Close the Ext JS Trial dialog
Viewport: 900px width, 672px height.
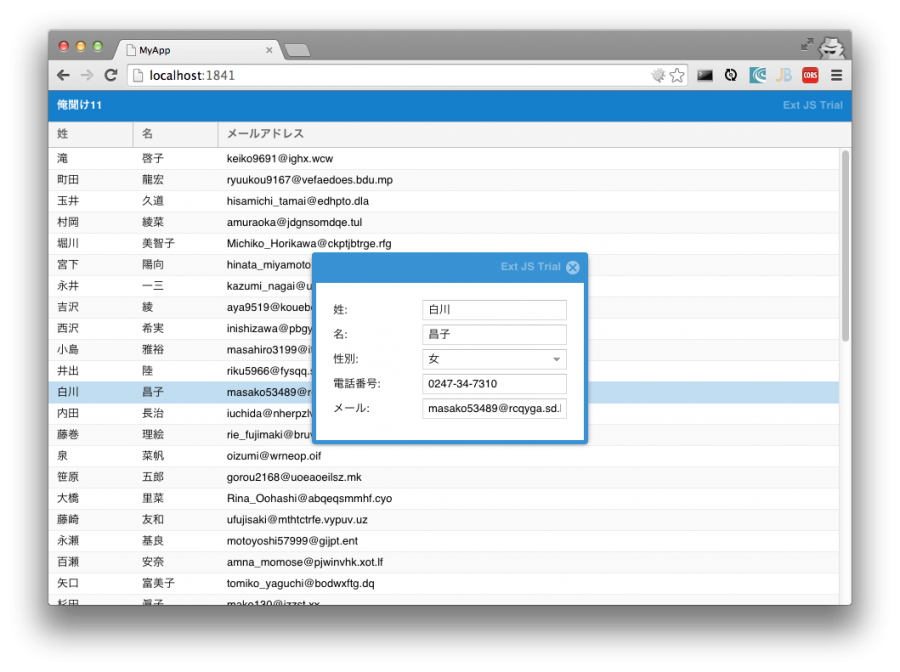click(x=572, y=267)
